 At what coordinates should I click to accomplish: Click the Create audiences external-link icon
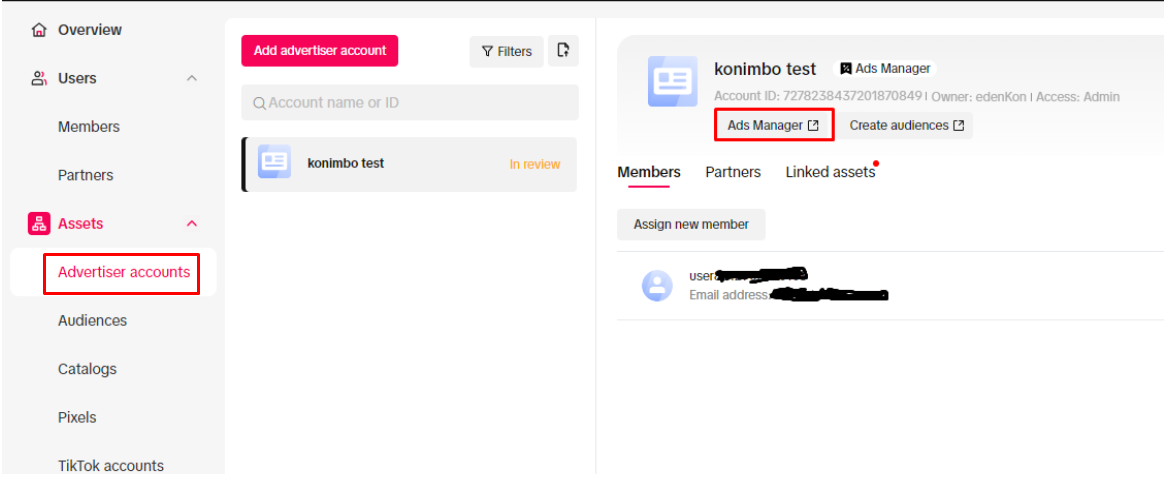coord(958,125)
